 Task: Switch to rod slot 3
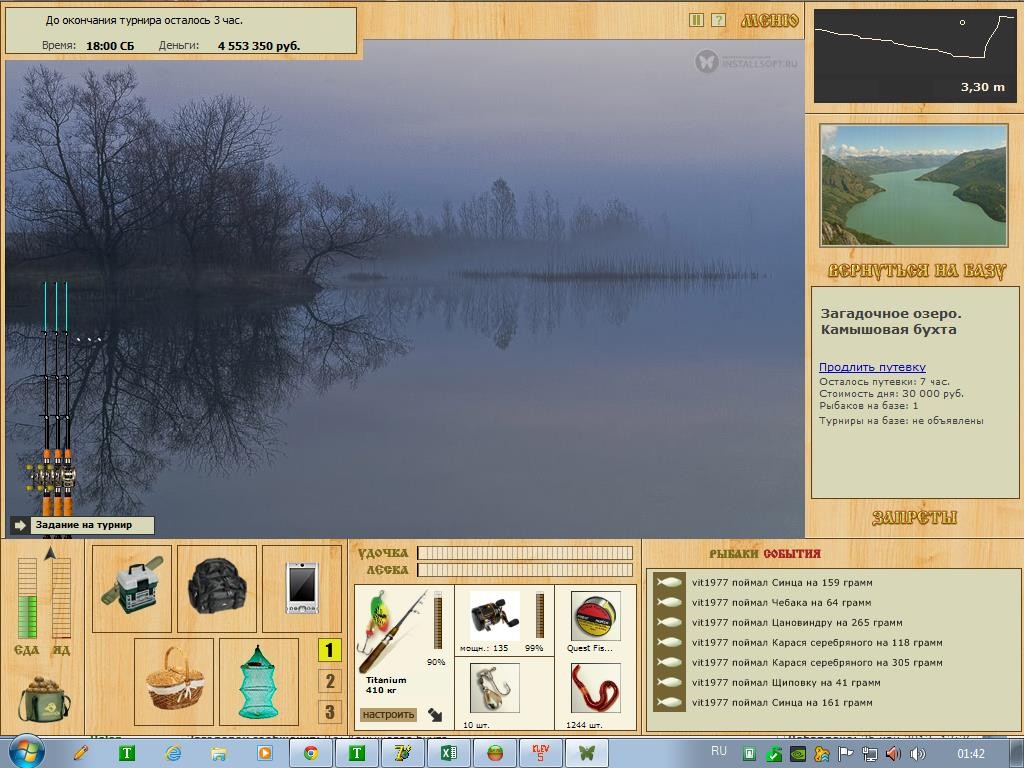coord(329,712)
